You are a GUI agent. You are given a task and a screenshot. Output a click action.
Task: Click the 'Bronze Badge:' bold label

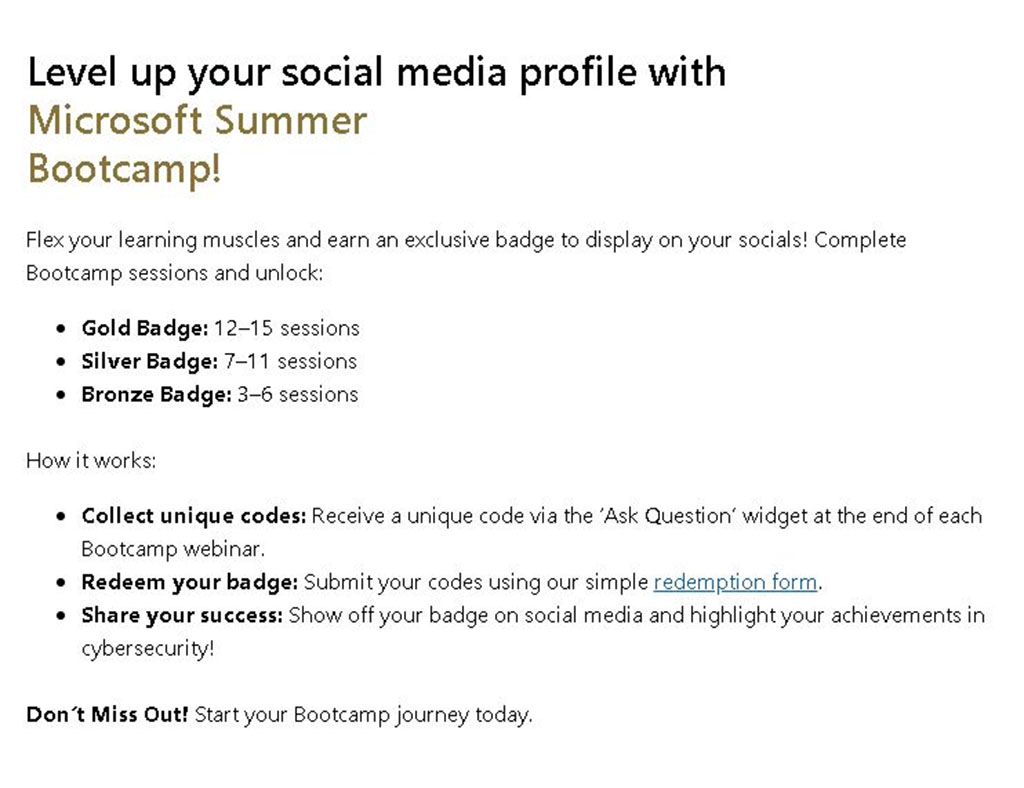[x=156, y=394]
